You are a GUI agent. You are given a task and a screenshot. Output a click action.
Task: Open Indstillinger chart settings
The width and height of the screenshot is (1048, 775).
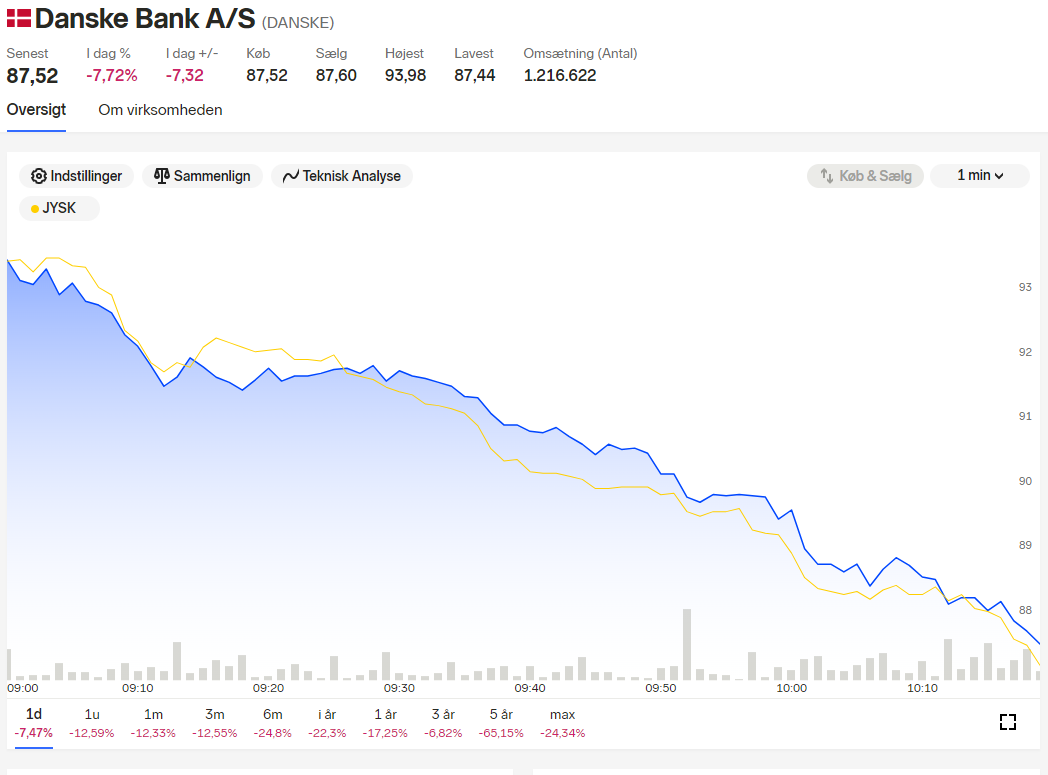[x=77, y=176]
